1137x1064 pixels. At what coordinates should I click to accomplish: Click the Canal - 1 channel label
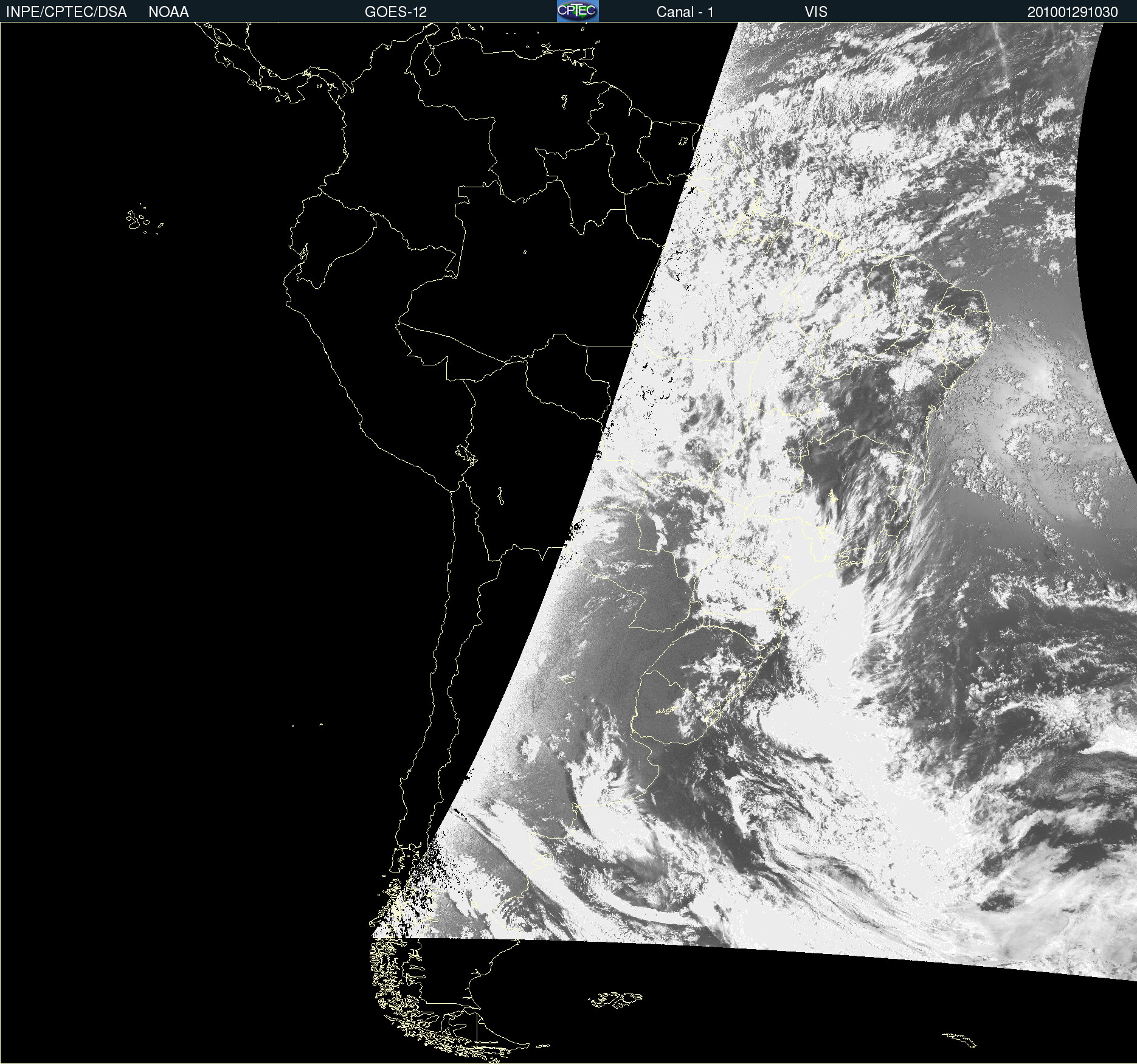pyautogui.click(x=685, y=12)
